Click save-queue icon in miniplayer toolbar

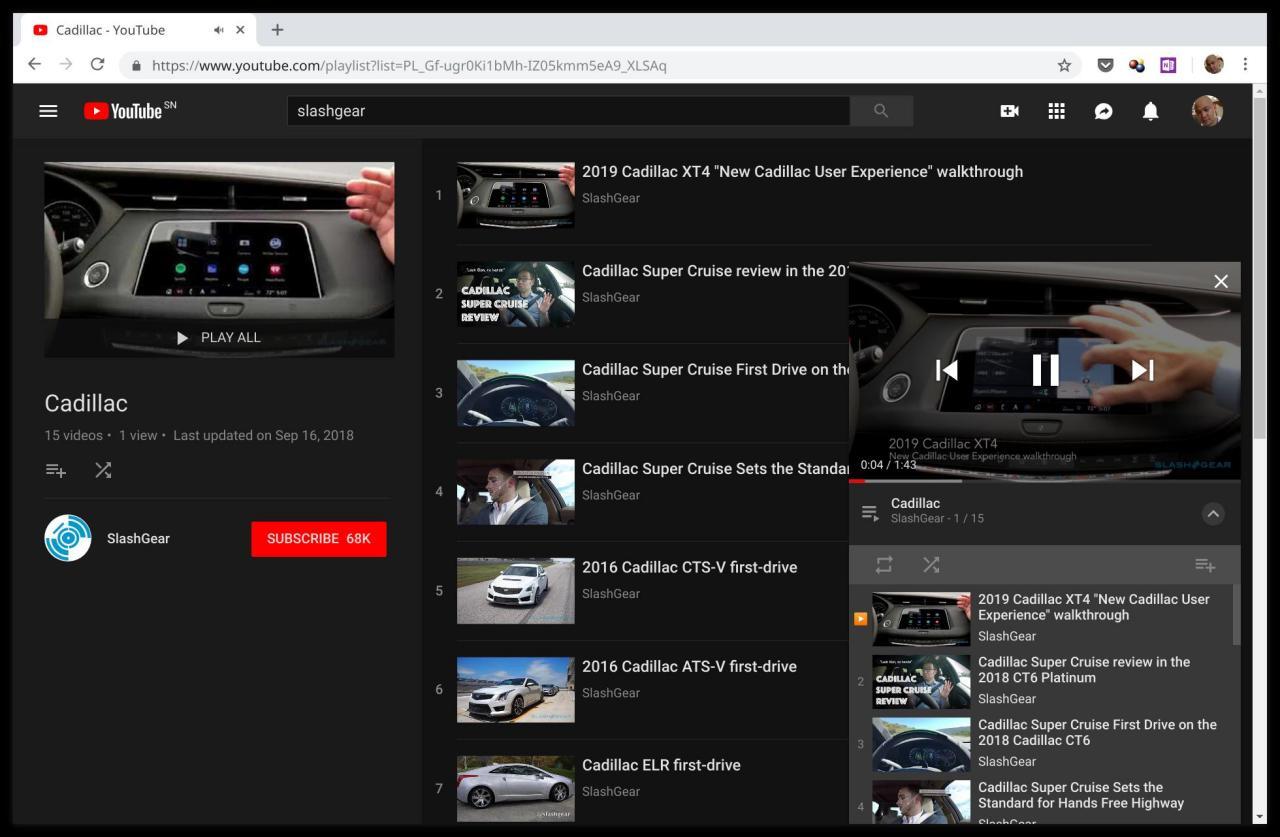(1205, 565)
